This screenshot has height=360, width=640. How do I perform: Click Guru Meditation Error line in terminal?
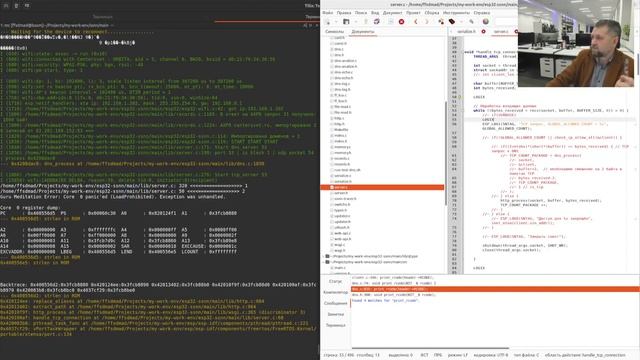[x=113, y=197]
